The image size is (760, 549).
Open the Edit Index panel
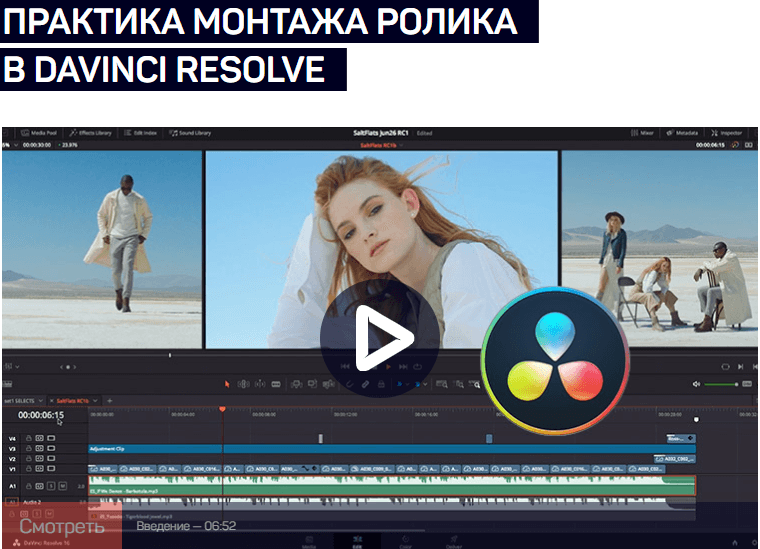click(140, 133)
